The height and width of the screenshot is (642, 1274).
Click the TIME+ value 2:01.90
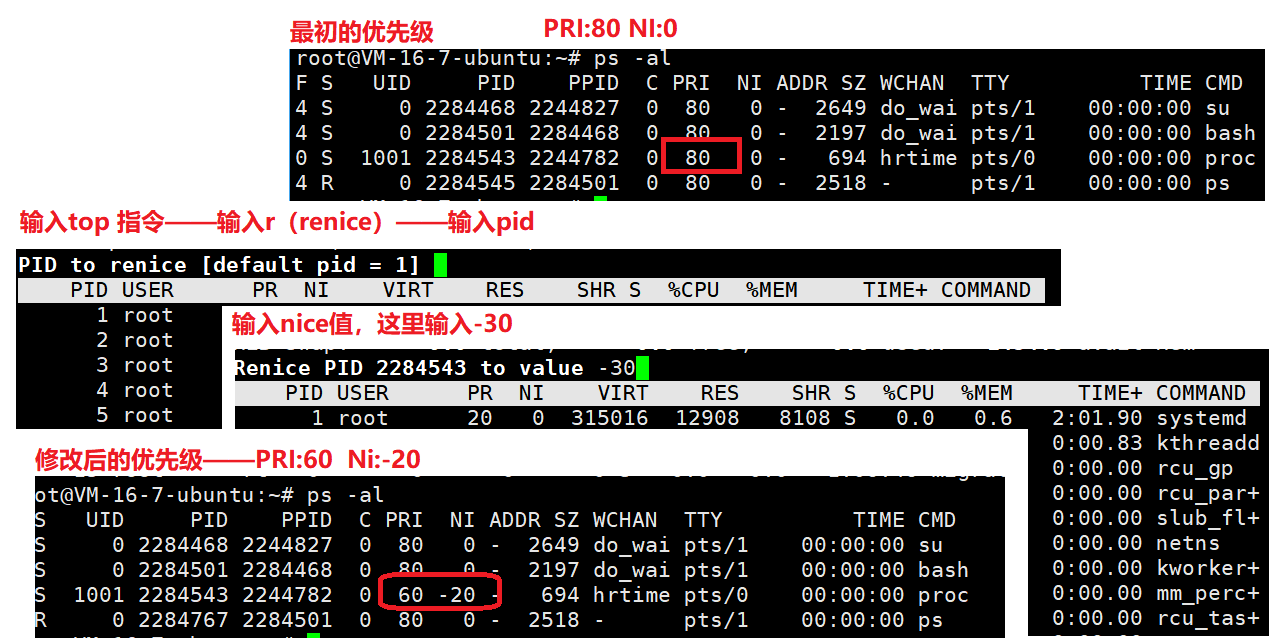pyautogui.click(x=1097, y=418)
